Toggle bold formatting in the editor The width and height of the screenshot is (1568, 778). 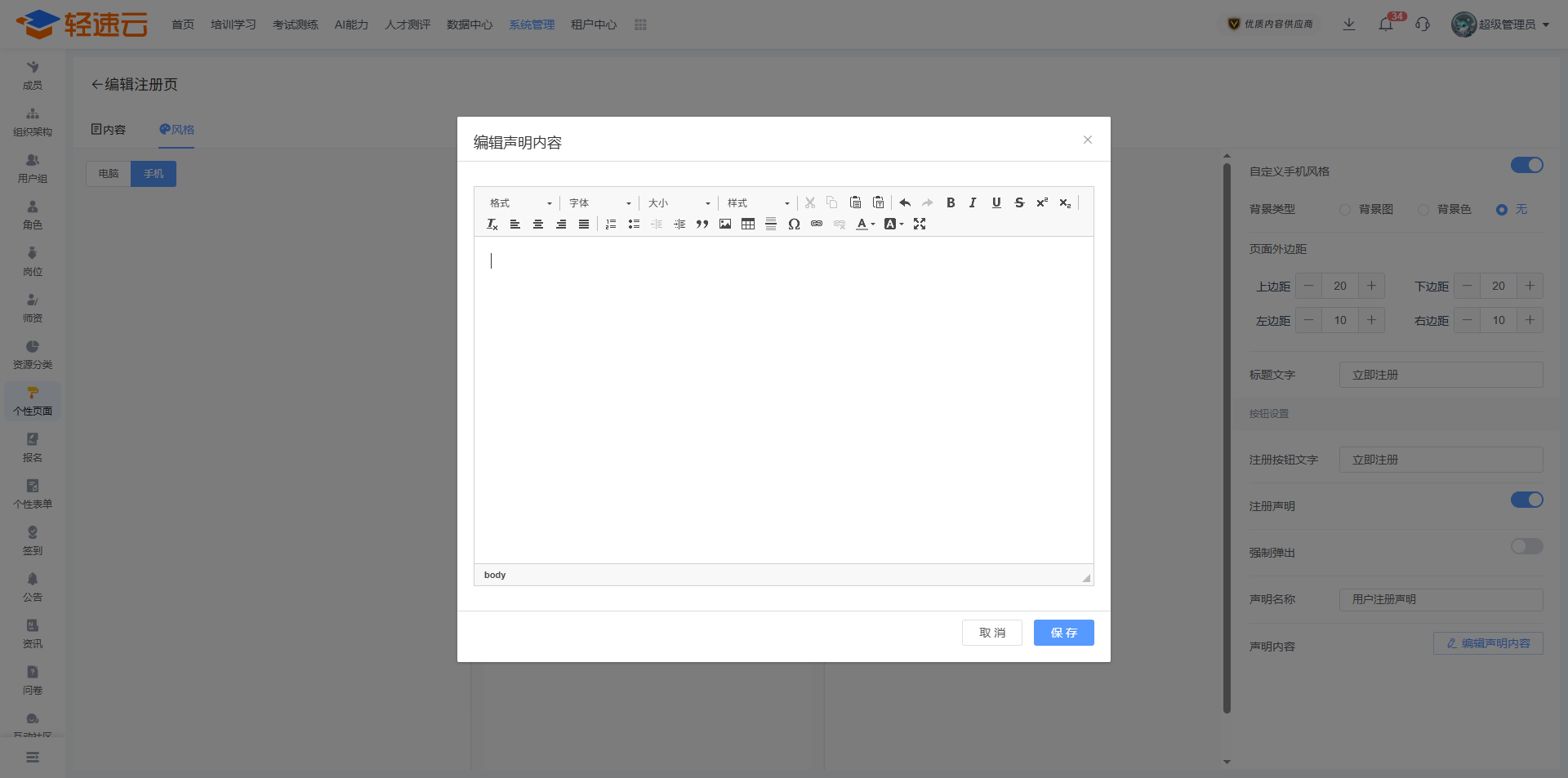click(x=951, y=203)
